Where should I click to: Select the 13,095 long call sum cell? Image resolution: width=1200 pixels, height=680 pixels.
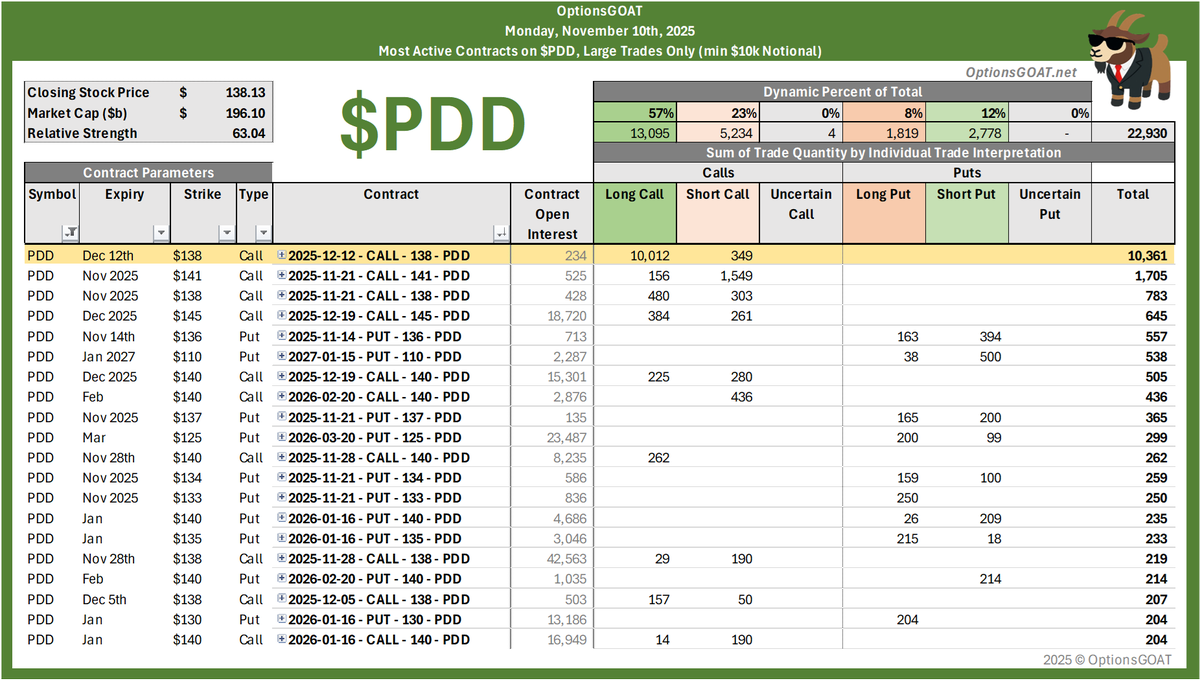pyautogui.click(x=635, y=133)
